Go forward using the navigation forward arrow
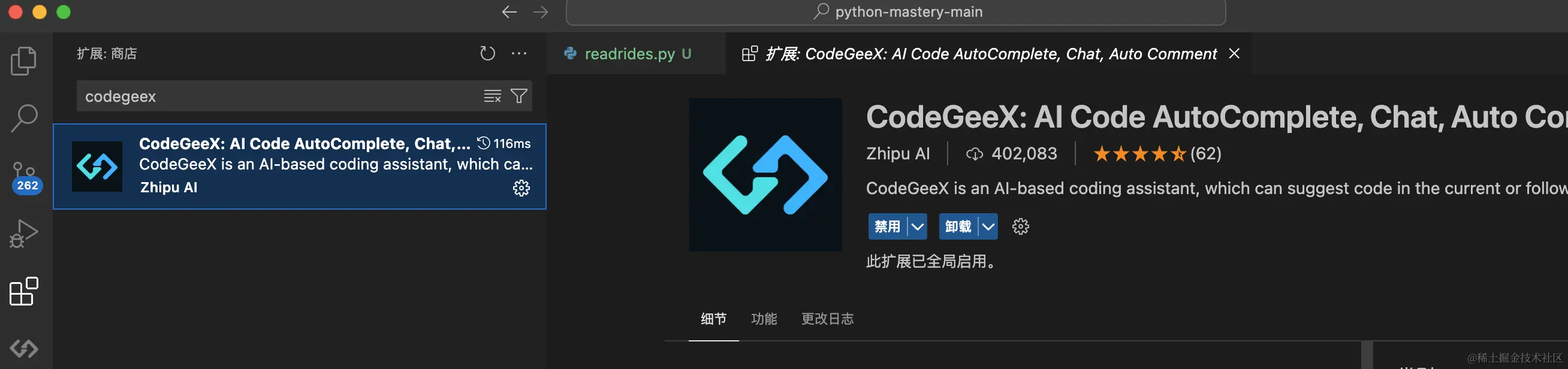This screenshot has width=1568, height=369. pos(541,12)
